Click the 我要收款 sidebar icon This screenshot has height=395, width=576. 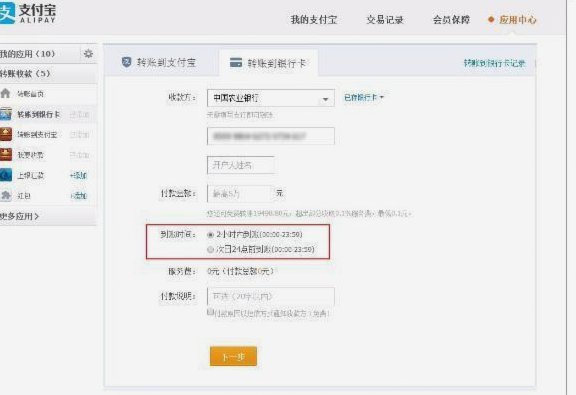tap(6, 155)
